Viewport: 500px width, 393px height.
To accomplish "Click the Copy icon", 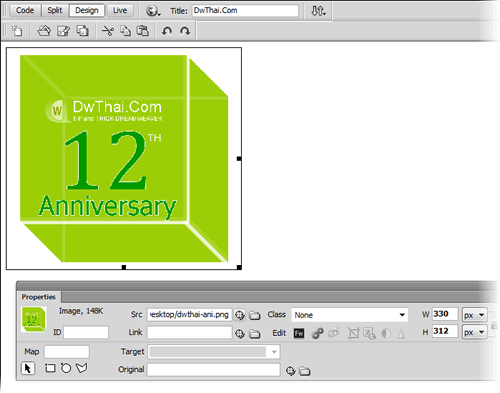I will click(125, 31).
